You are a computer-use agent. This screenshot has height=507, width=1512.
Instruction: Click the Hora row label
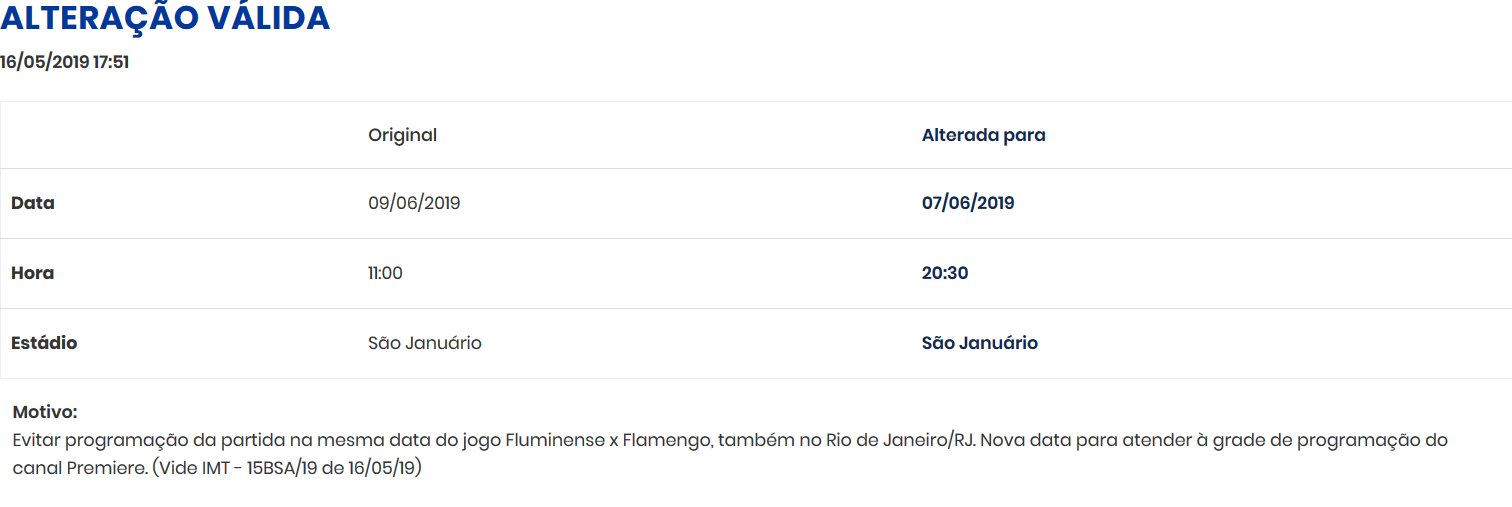(33, 273)
